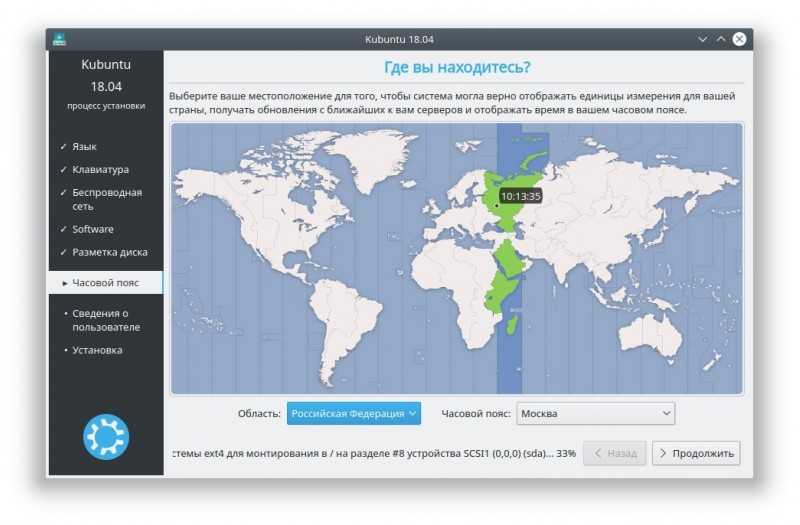Select the Клавиатура step in sidebar
This screenshot has height=525, width=800.
(x=101, y=169)
